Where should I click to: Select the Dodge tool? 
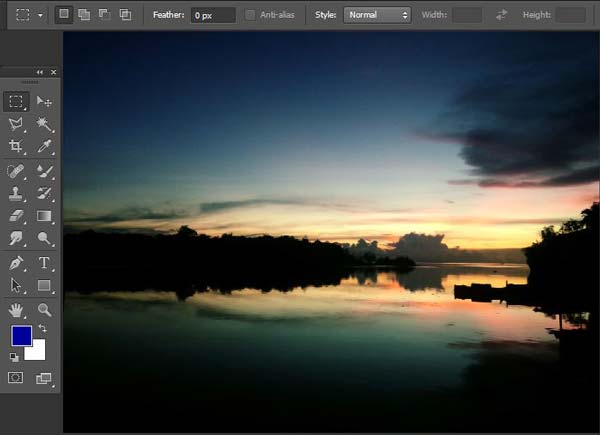44,238
